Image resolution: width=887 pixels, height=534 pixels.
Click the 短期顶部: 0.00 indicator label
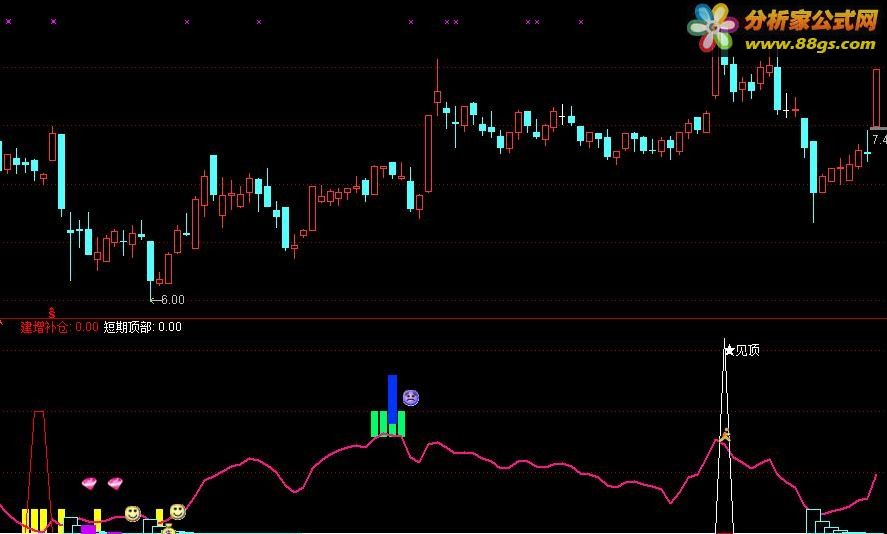(x=143, y=327)
